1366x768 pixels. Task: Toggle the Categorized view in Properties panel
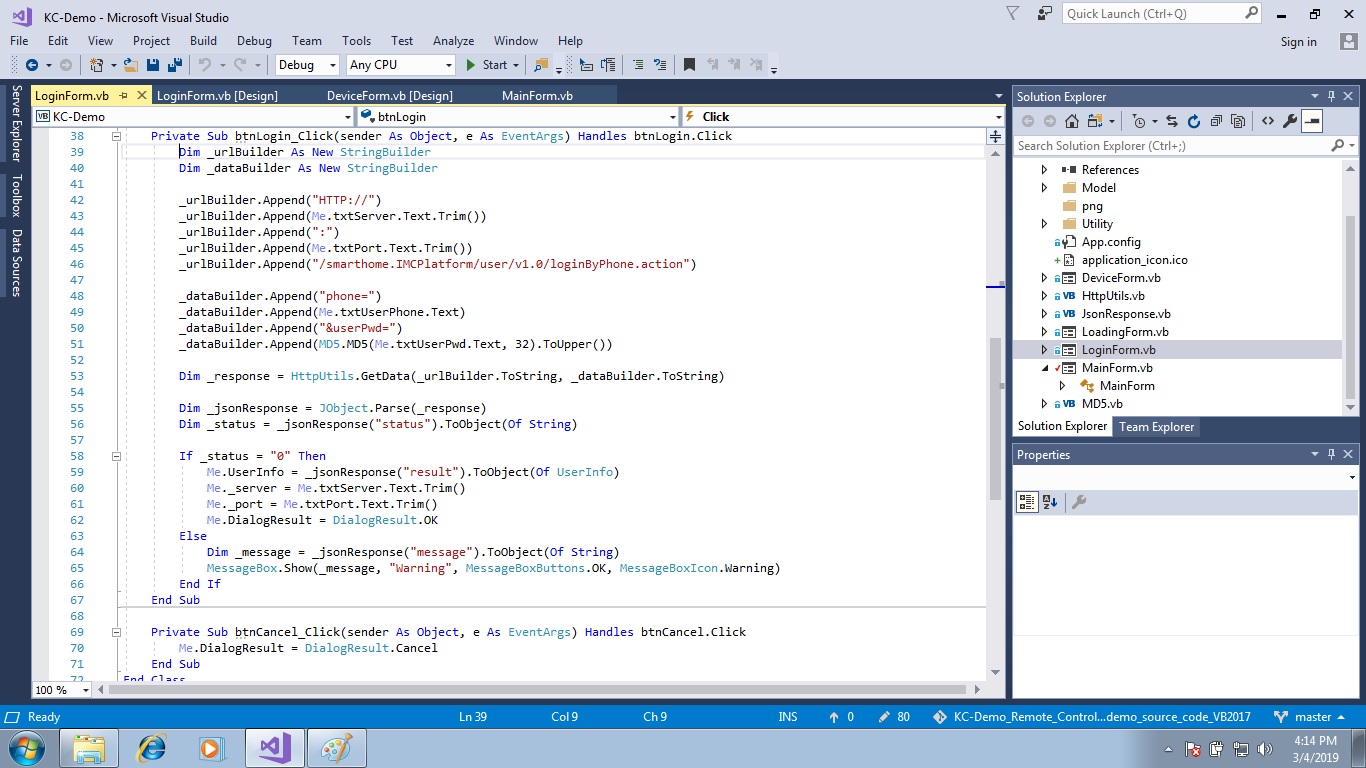coord(1027,502)
